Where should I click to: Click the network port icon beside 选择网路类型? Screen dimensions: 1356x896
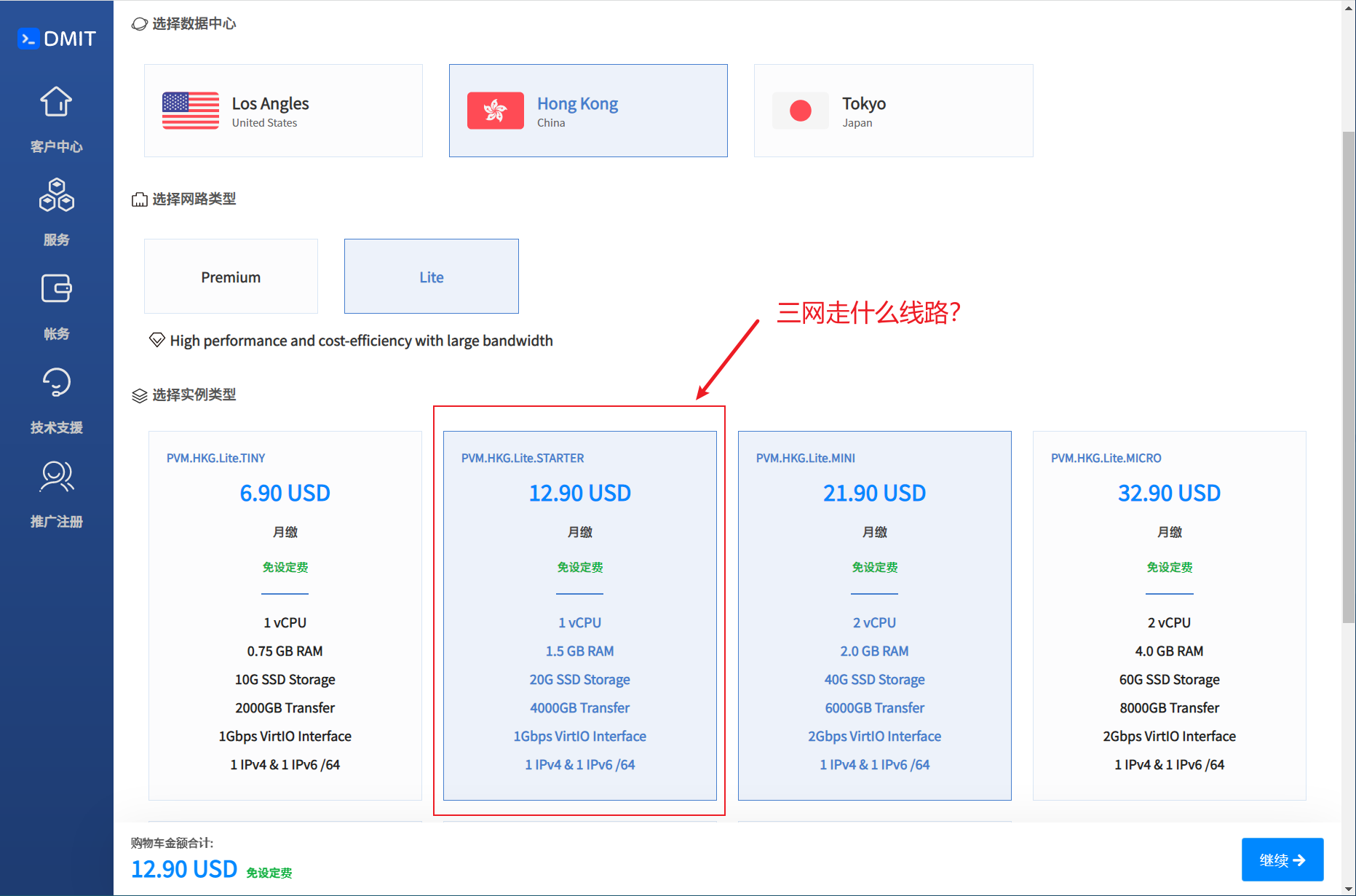(x=139, y=199)
